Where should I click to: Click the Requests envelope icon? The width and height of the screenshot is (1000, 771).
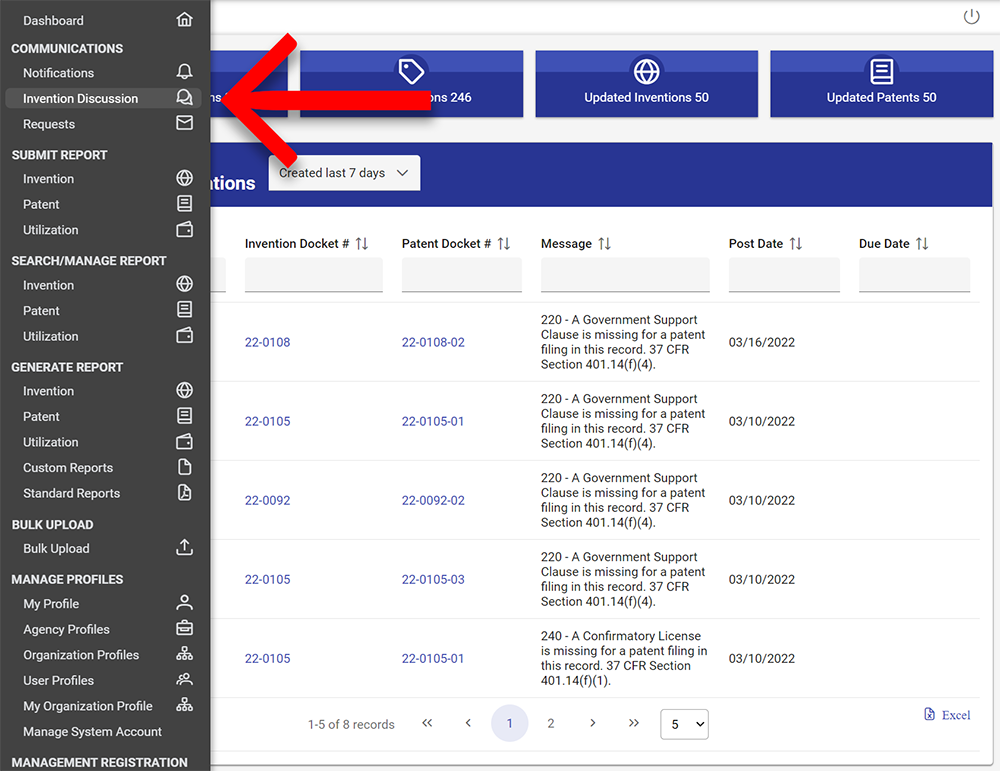point(184,124)
